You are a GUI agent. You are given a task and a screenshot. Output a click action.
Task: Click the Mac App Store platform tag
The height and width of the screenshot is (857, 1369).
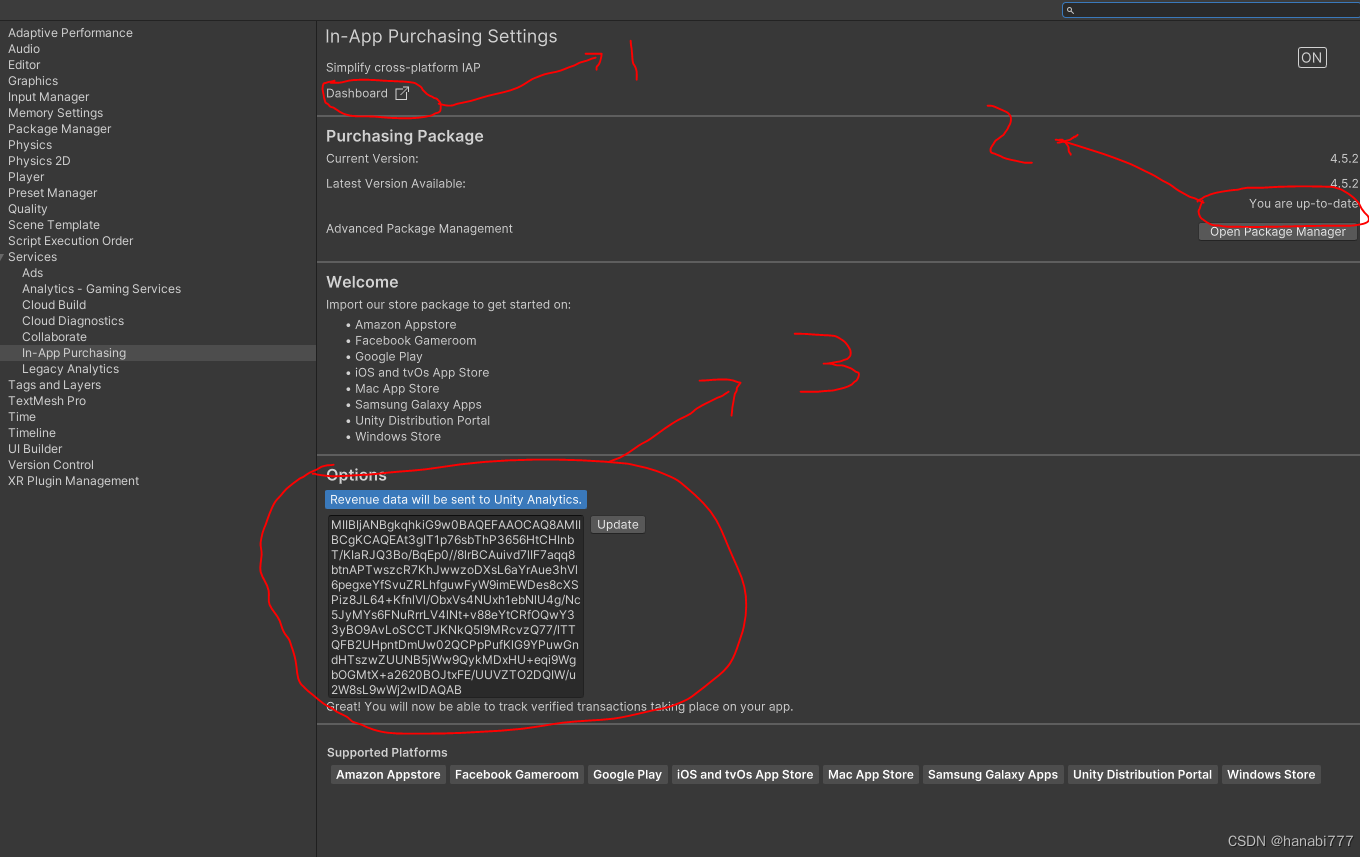[871, 775]
